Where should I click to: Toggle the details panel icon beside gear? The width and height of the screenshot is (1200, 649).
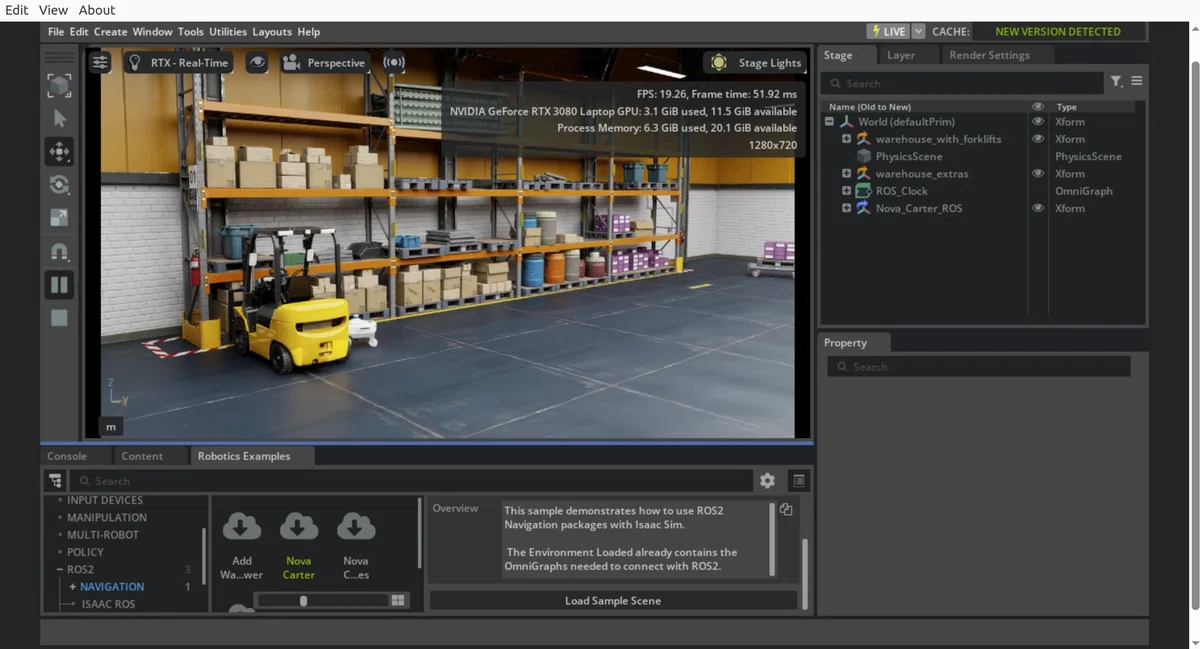(x=798, y=481)
